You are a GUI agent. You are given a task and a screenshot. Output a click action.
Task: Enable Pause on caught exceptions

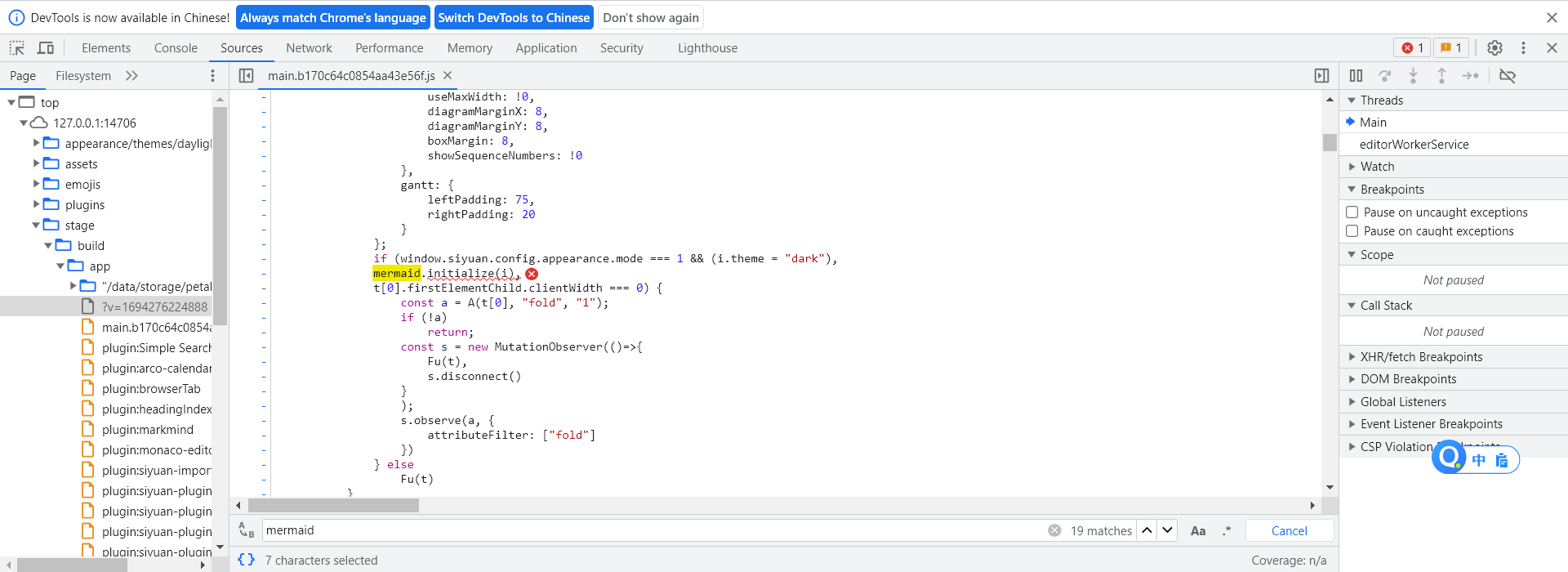1352,231
